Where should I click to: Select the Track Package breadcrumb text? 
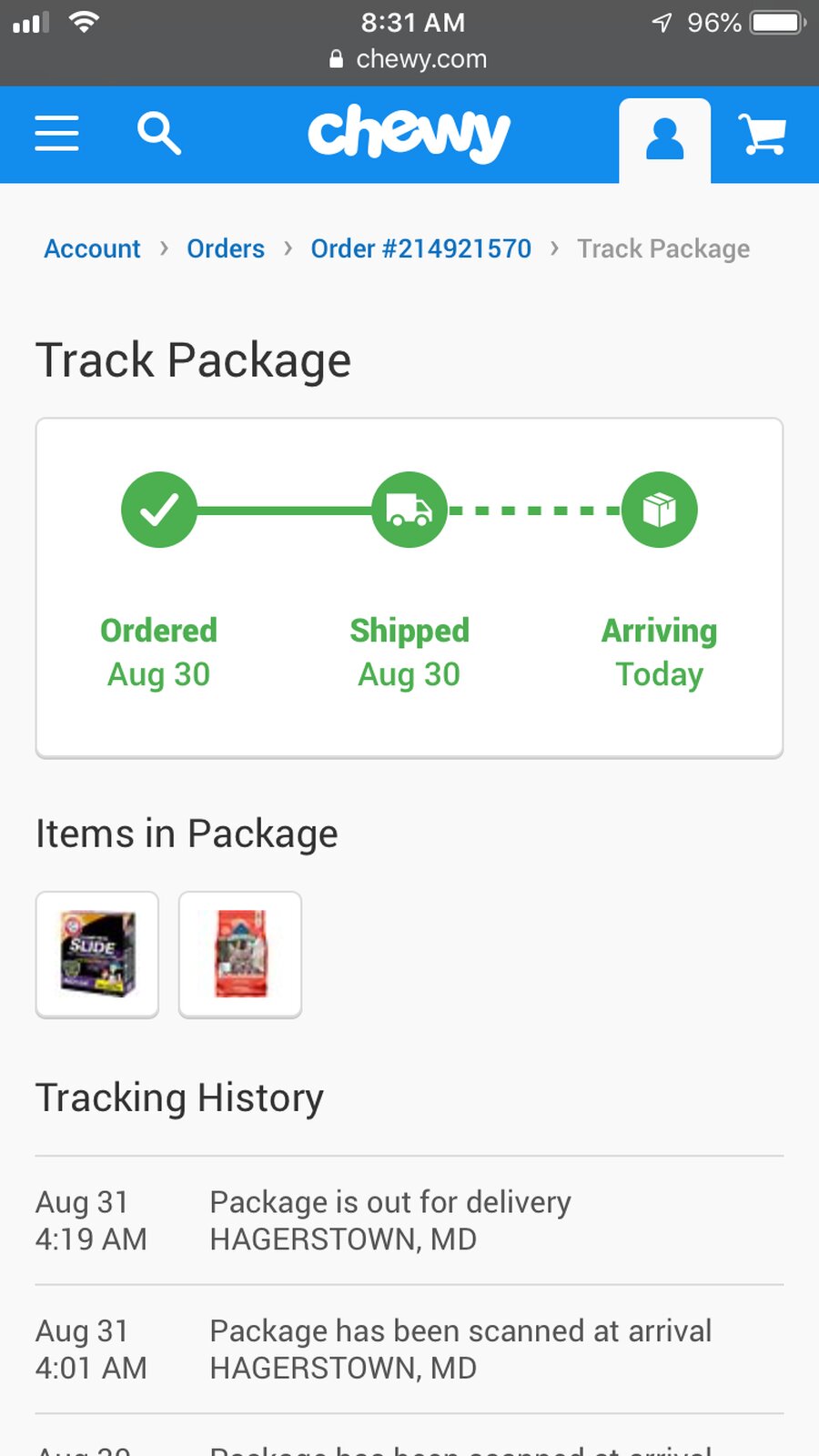(x=663, y=248)
